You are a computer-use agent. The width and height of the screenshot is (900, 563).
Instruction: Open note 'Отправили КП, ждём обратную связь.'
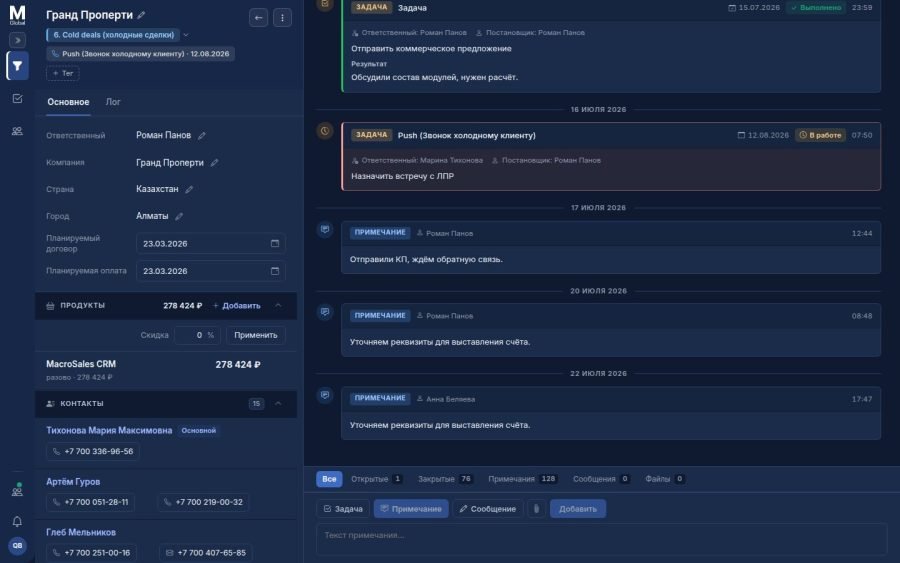pyautogui.click(x=611, y=247)
